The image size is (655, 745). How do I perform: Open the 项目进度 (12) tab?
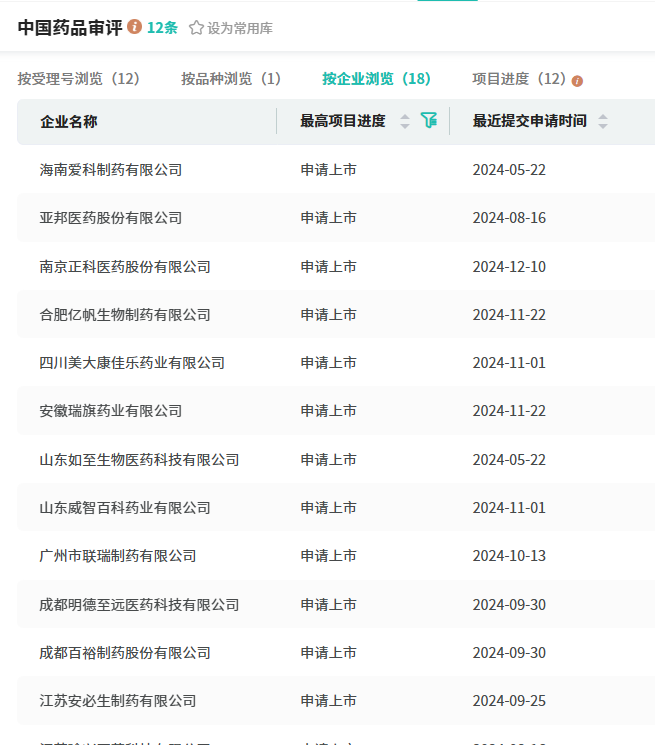(519, 79)
